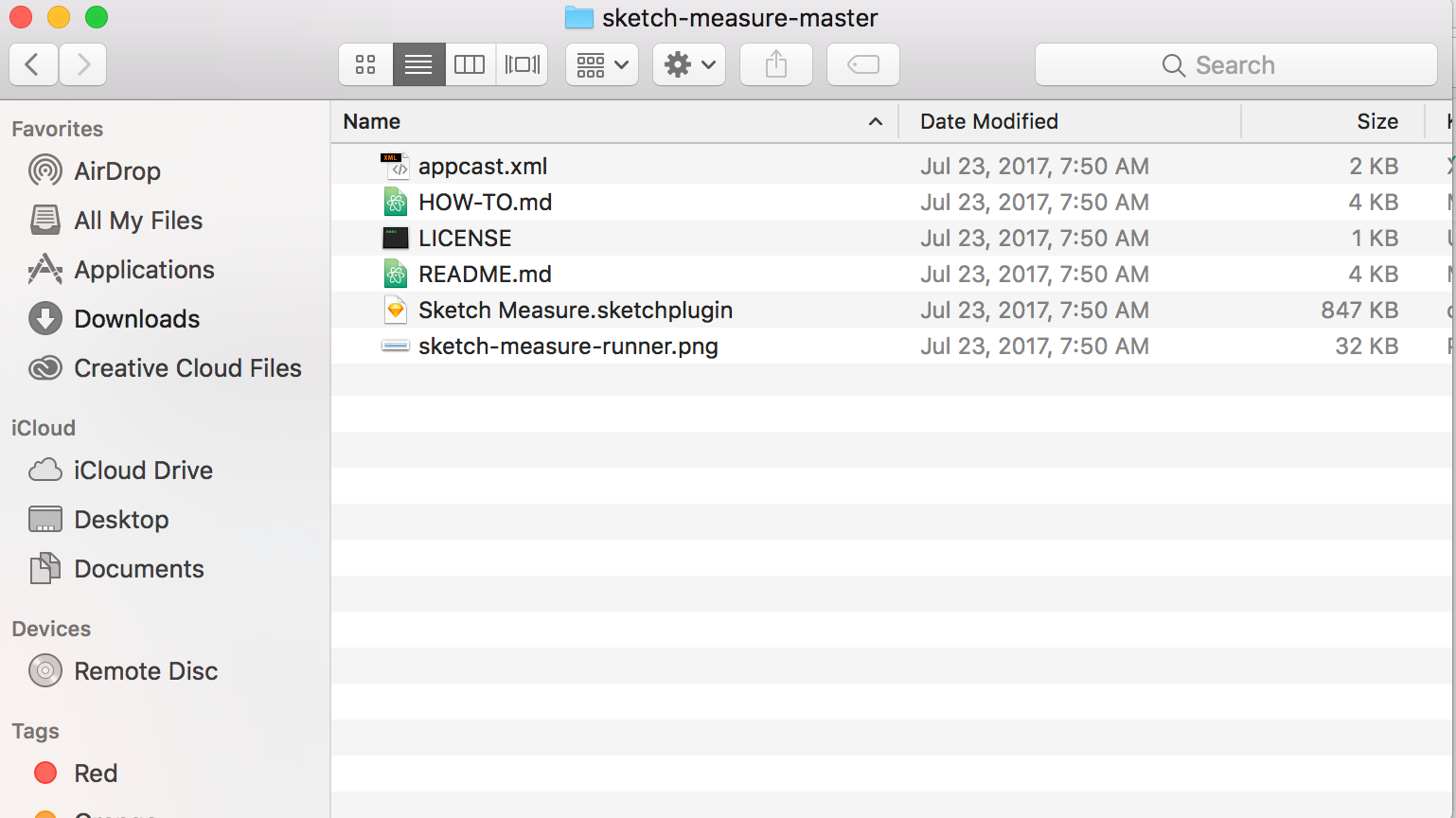
Task: Switch to icon view
Action: coord(365,64)
